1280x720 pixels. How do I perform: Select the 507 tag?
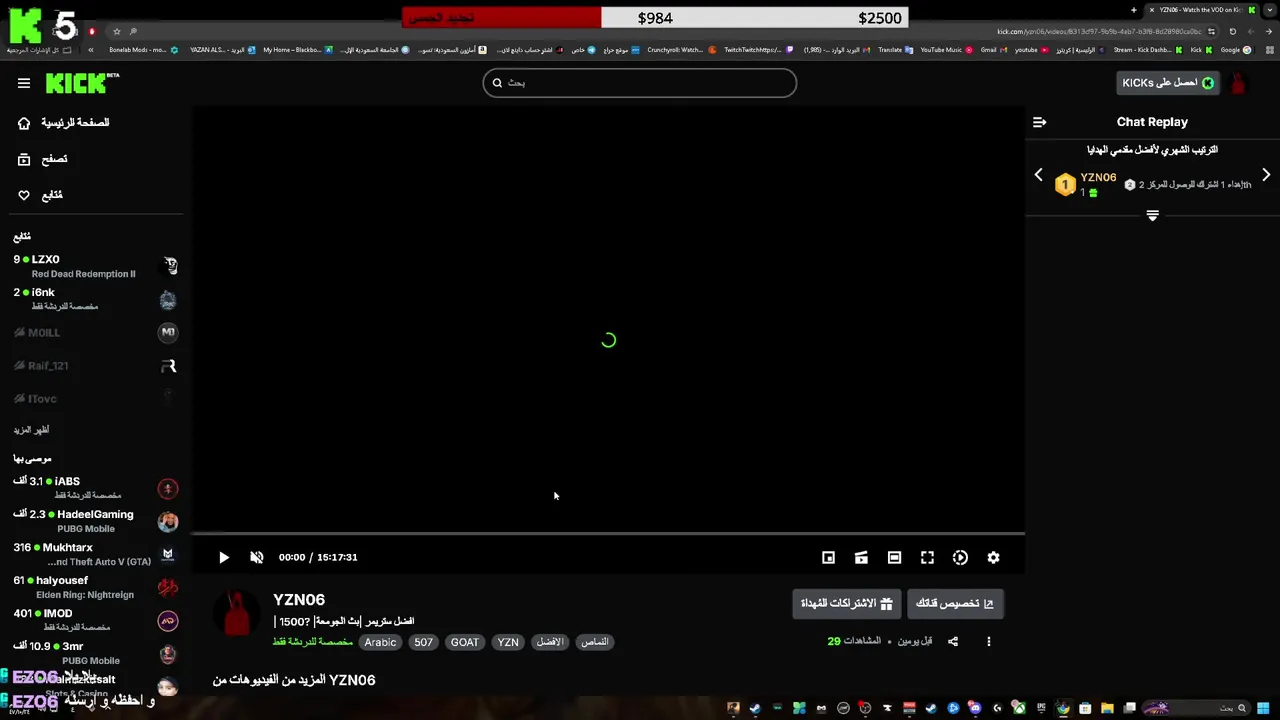[x=424, y=642]
